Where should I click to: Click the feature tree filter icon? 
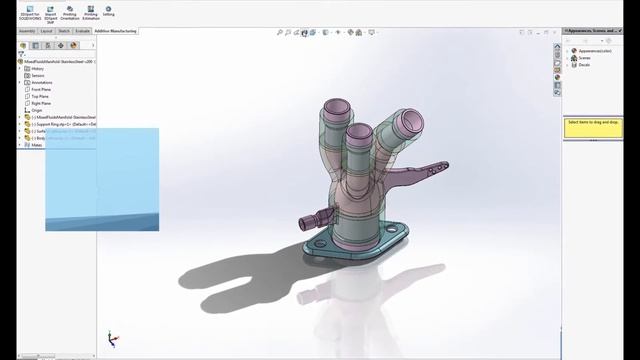pos(21,54)
